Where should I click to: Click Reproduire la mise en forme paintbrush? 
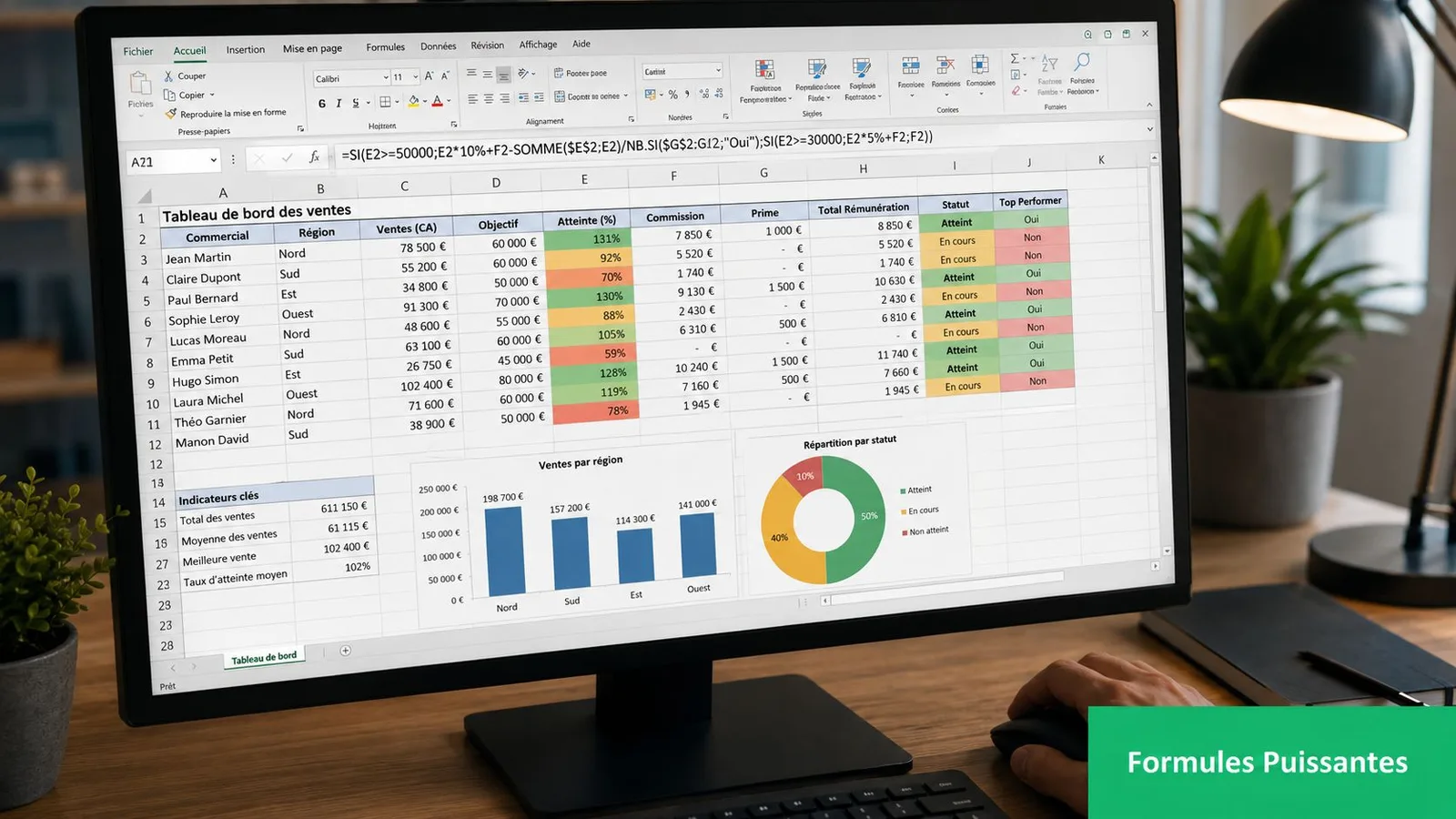171,114
